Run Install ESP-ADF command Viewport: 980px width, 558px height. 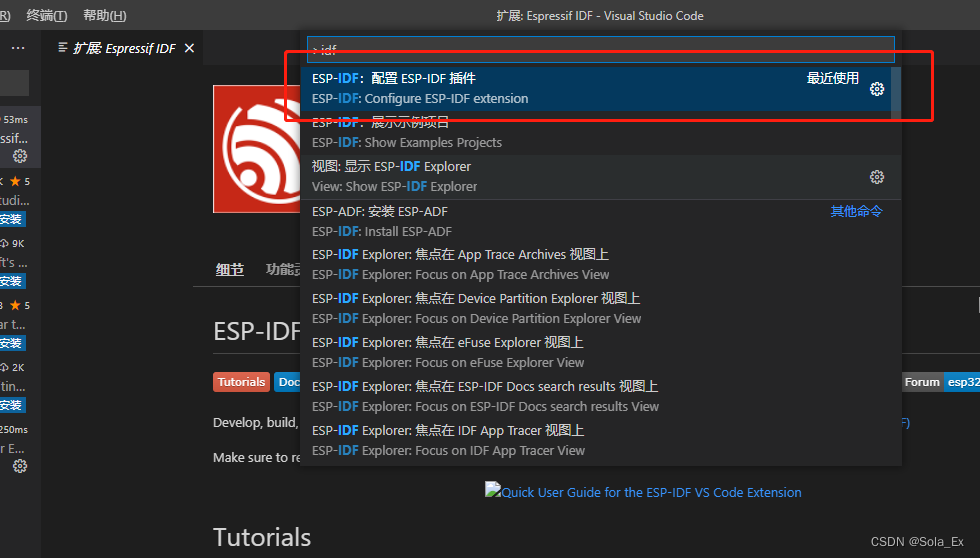click(x=601, y=221)
